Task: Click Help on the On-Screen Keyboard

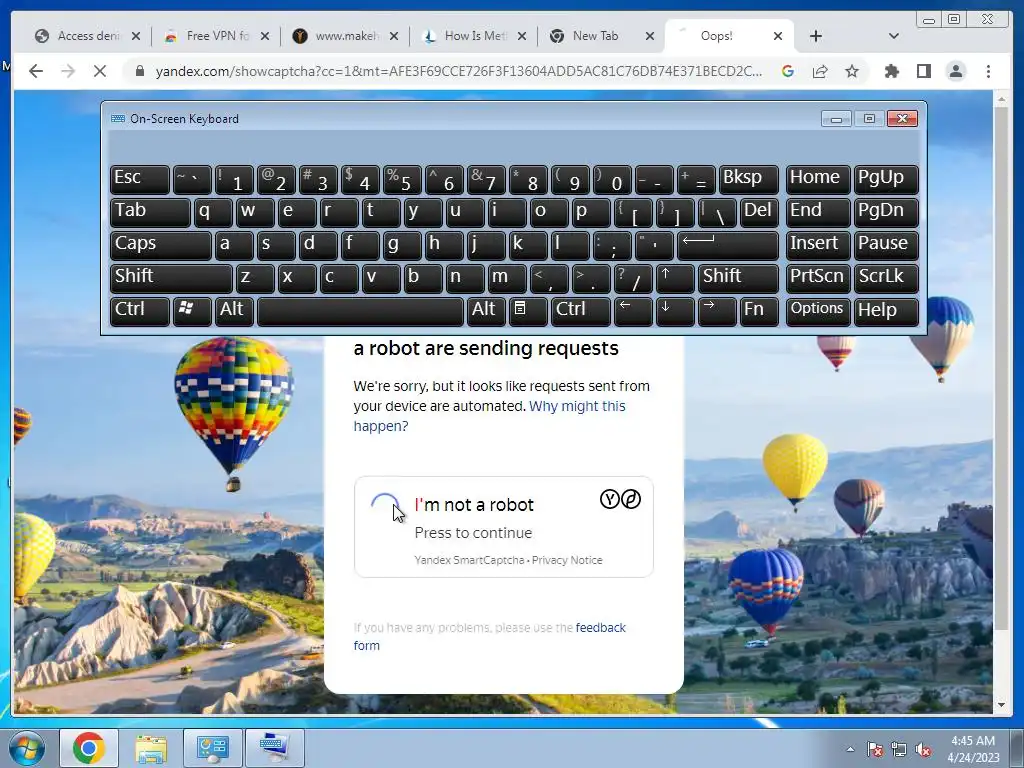Action: pos(886,311)
